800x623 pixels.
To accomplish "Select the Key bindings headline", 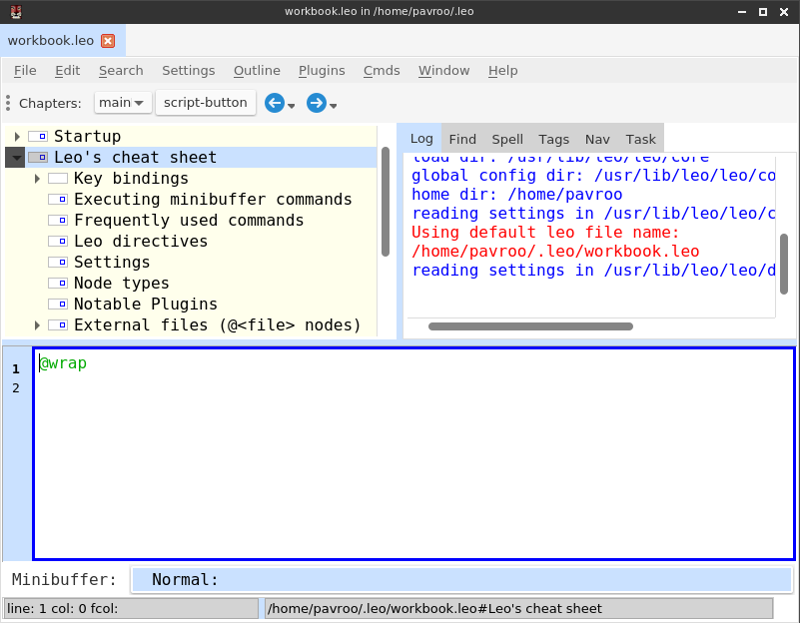I will [131, 179].
